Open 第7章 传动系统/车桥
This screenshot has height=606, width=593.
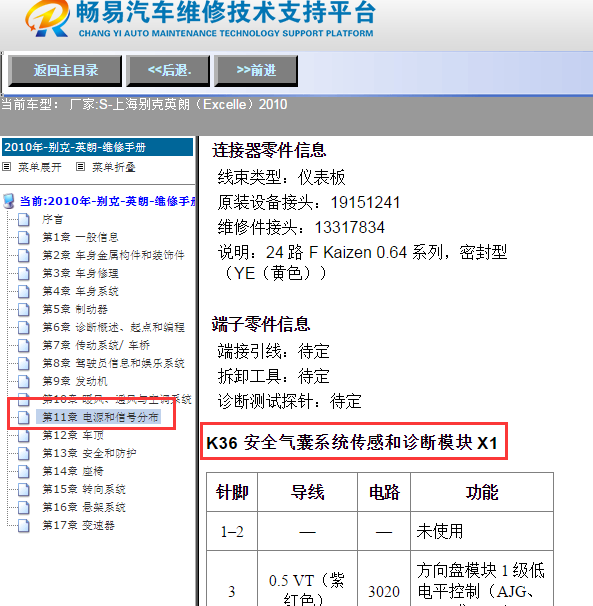96,345
